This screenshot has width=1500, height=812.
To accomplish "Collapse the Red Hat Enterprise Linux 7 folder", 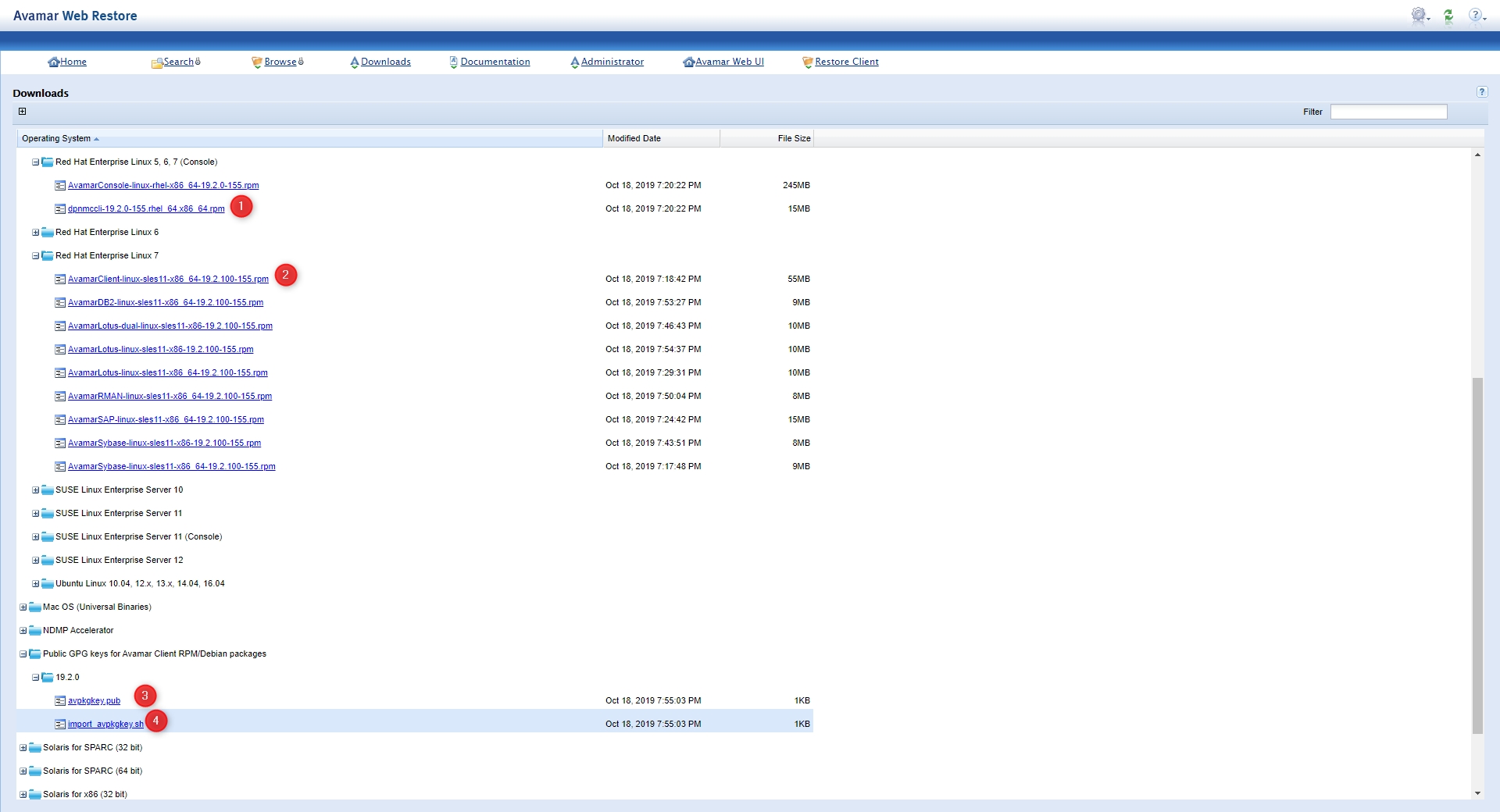I will pyautogui.click(x=35, y=256).
